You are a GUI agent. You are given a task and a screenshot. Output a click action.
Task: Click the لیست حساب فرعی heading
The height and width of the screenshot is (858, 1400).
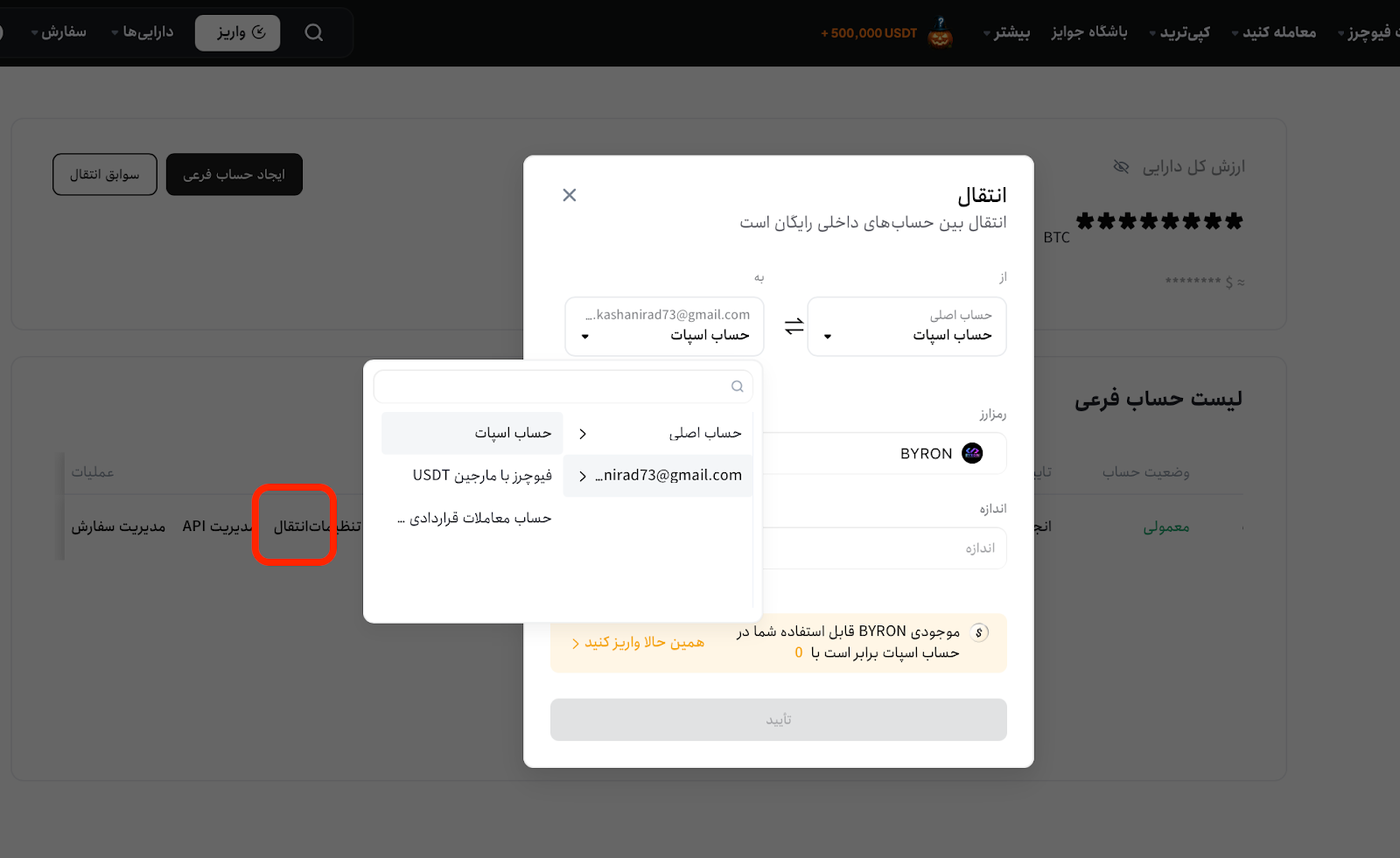1158,400
